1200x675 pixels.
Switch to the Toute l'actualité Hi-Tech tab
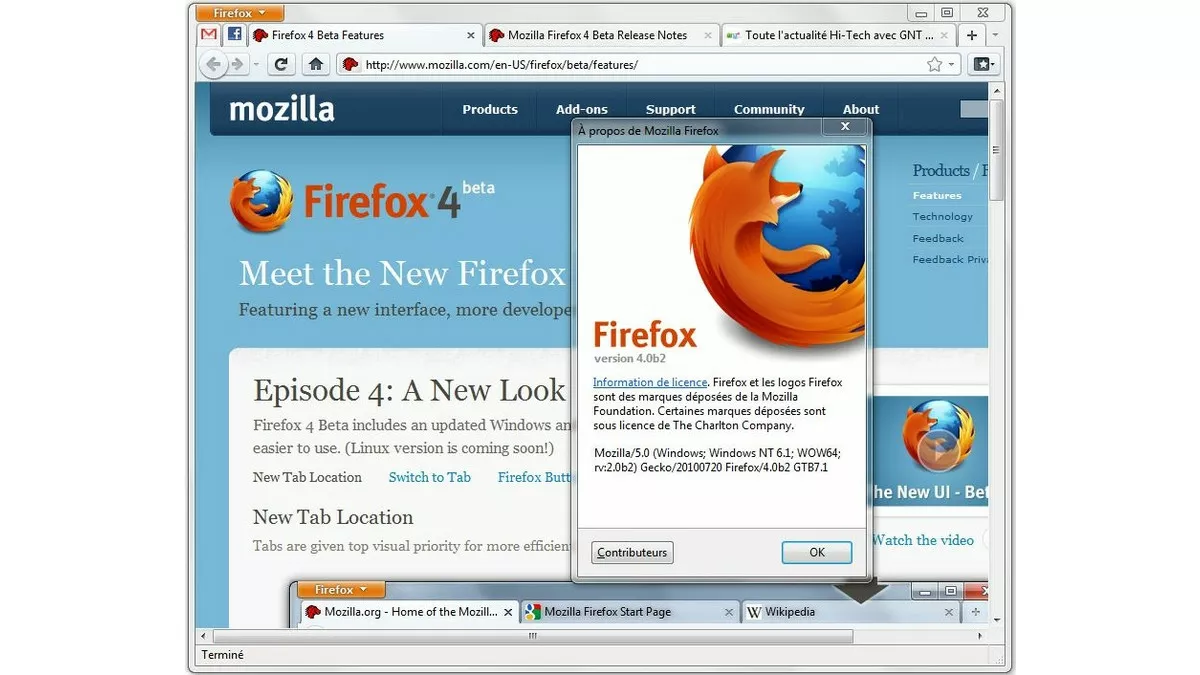838,35
